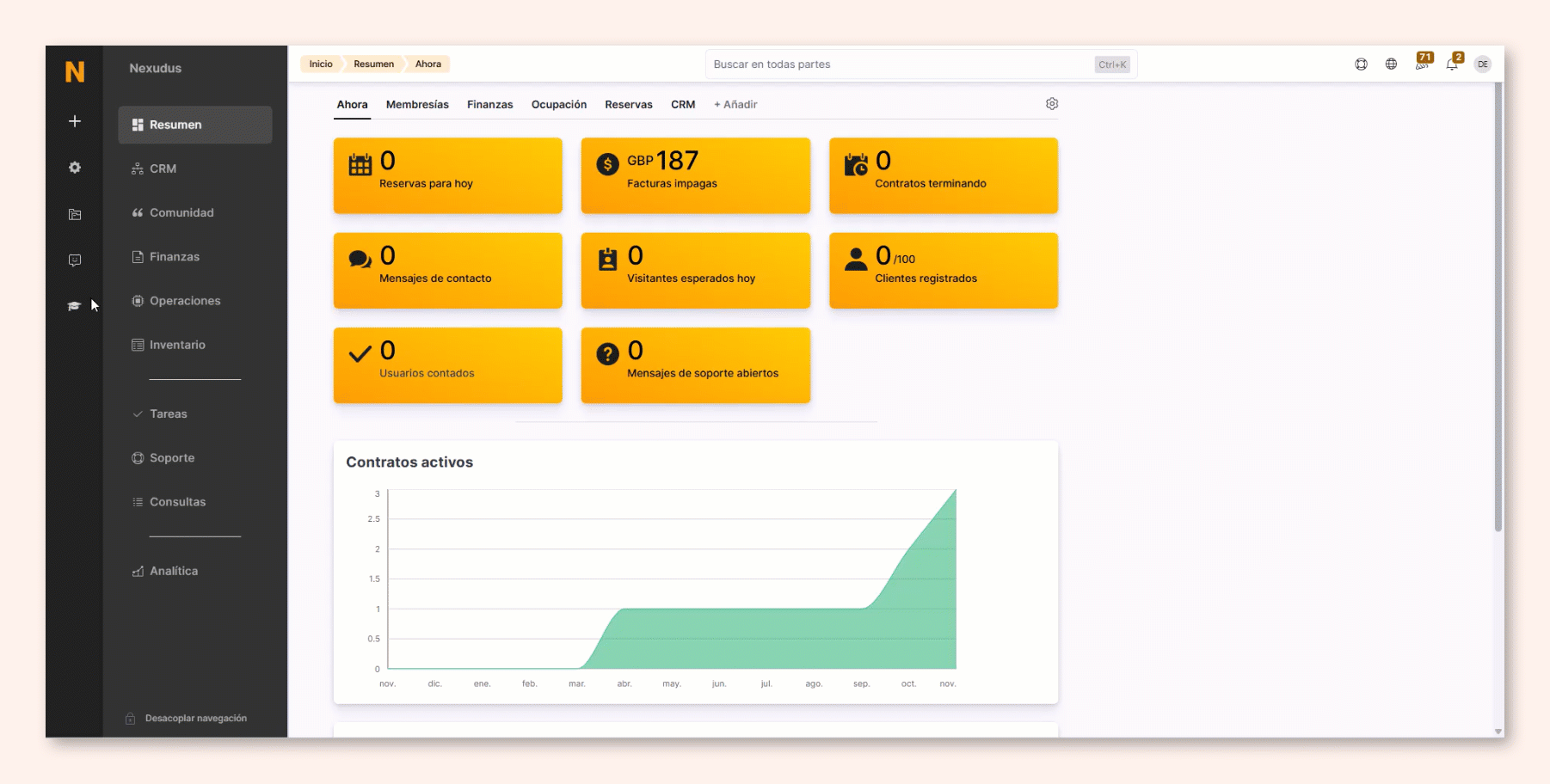The width and height of the screenshot is (1550, 784).
Task: Switch to the Membresías tab
Action: (417, 105)
